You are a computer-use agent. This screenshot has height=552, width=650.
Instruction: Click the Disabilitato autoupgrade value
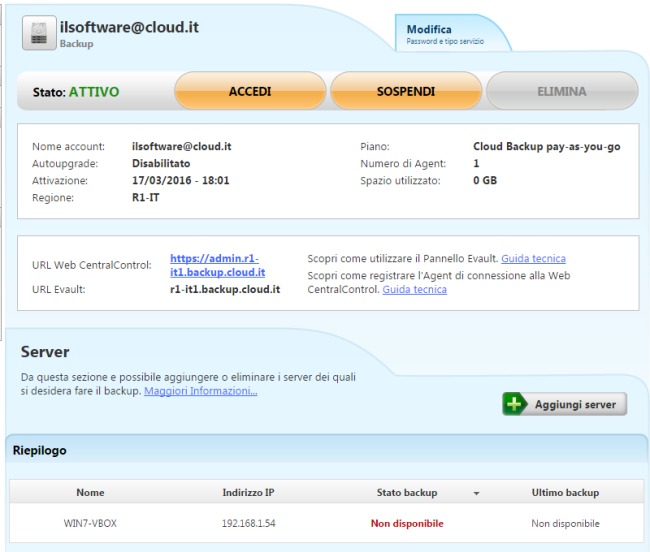(161, 163)
